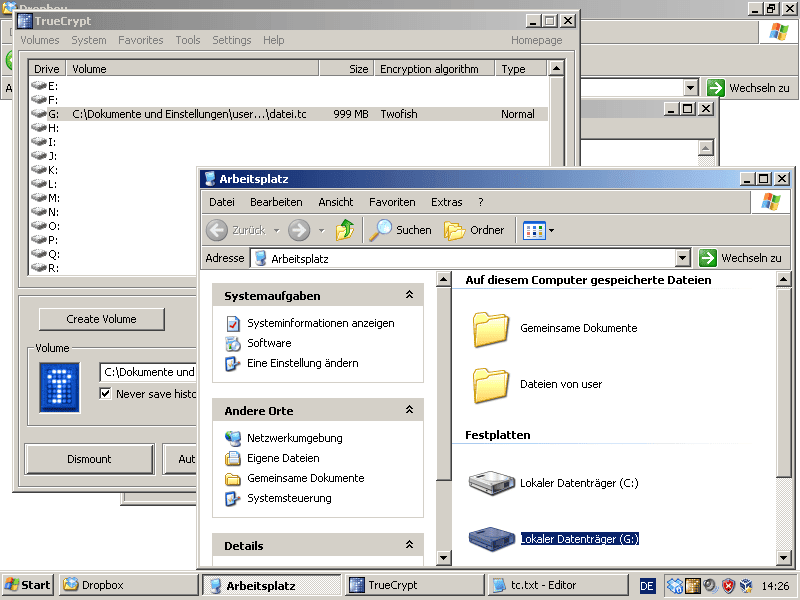This screenshot has height=600, width=800.
Task: Click the Software link
Action: (269, 343)
